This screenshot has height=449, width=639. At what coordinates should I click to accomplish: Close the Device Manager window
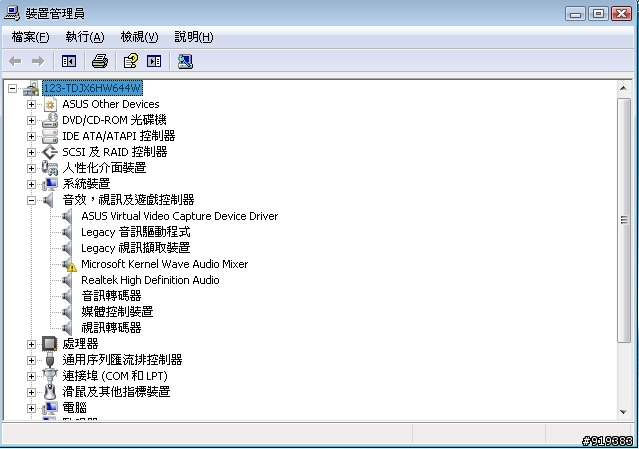point(621,13)
